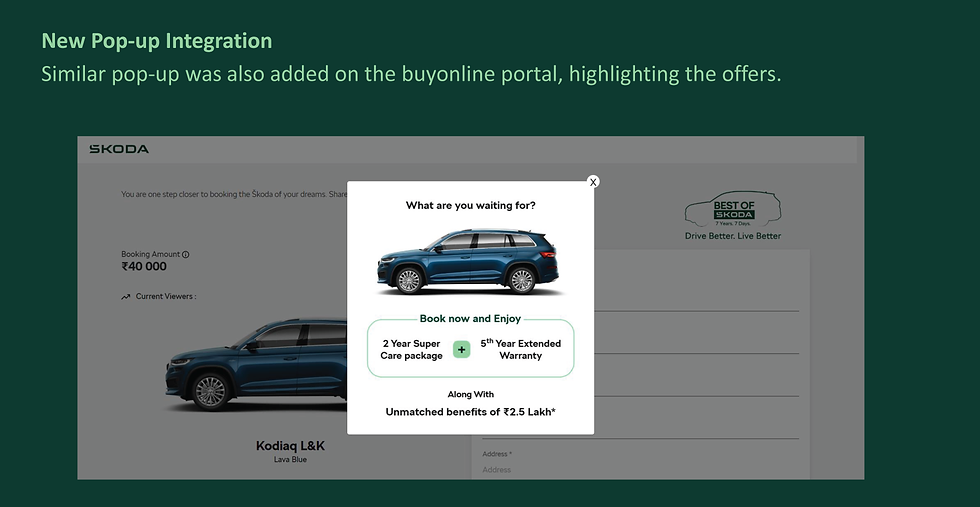Click the 'Along With' text

point(470,394)
